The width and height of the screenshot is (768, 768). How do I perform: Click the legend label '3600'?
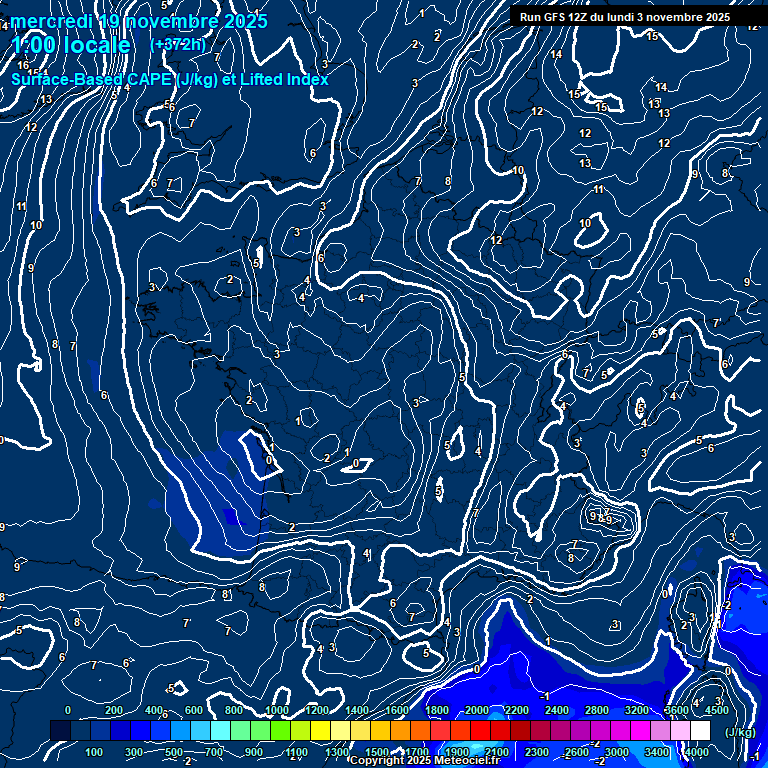click(x=677, y=710)
